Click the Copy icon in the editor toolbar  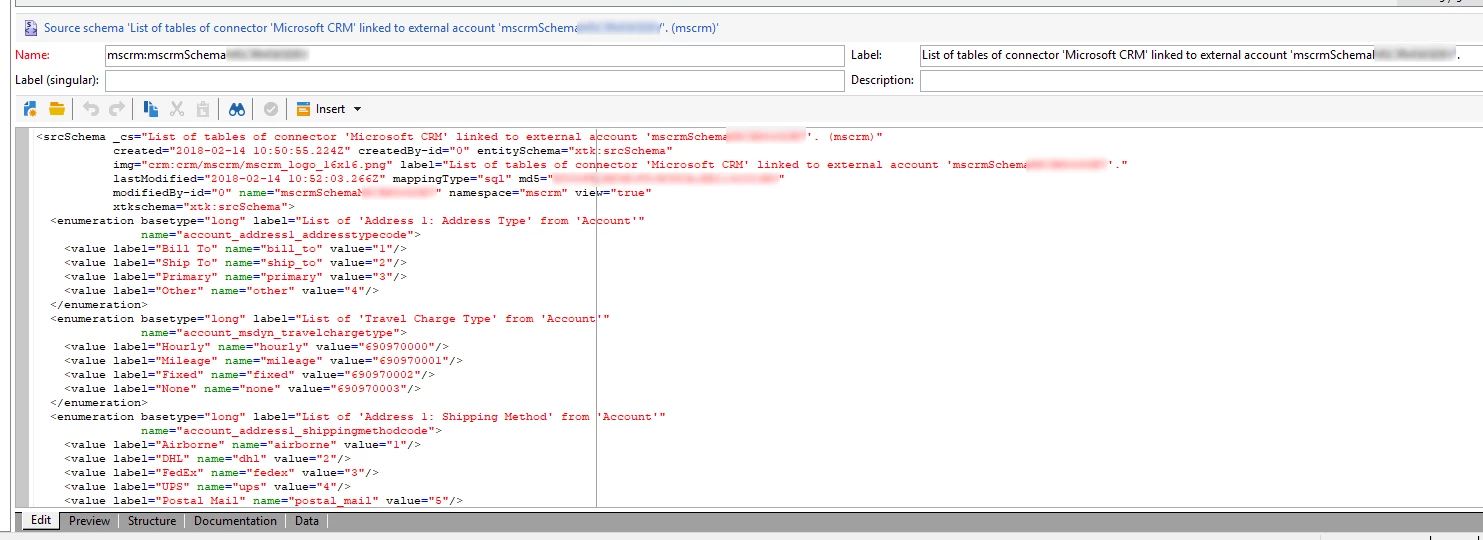pos(151,109)
